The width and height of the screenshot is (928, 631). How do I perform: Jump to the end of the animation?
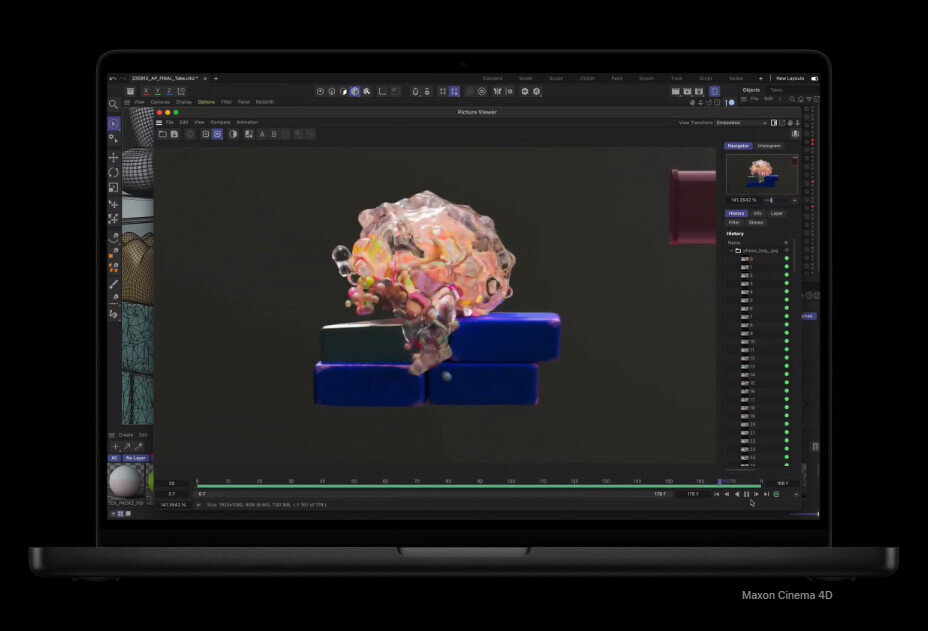coord(766,494)
